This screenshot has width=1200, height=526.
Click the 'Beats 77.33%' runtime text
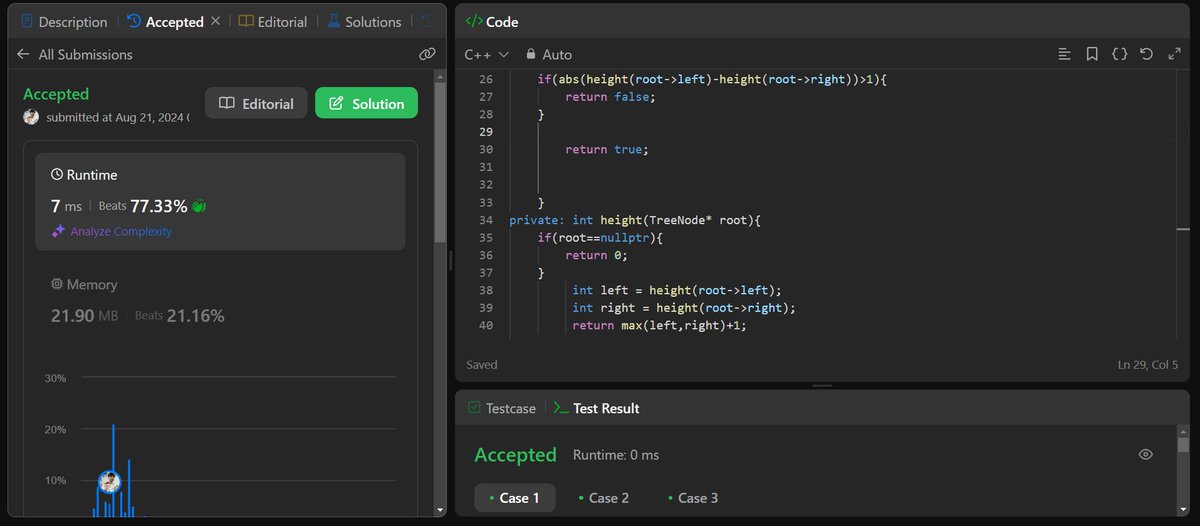(143, 206)
